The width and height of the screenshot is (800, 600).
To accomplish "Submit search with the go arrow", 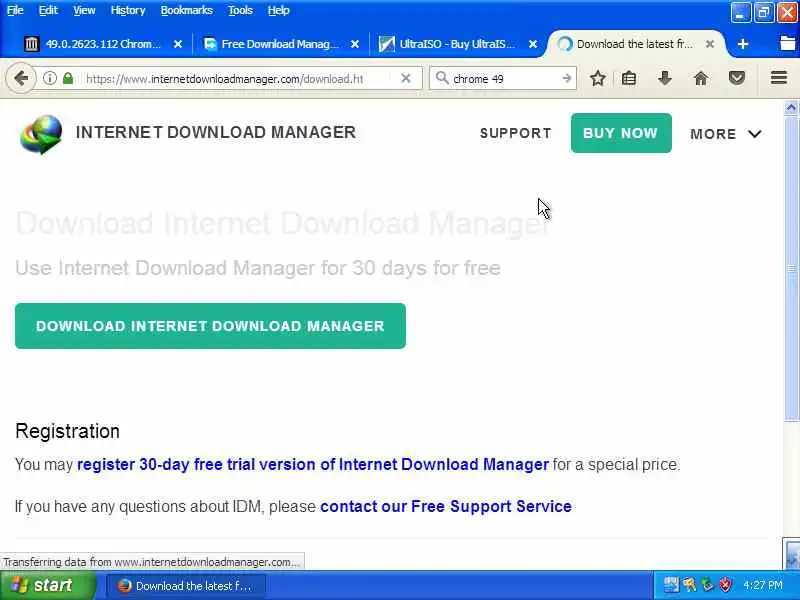I will click(x=567, y=78).
